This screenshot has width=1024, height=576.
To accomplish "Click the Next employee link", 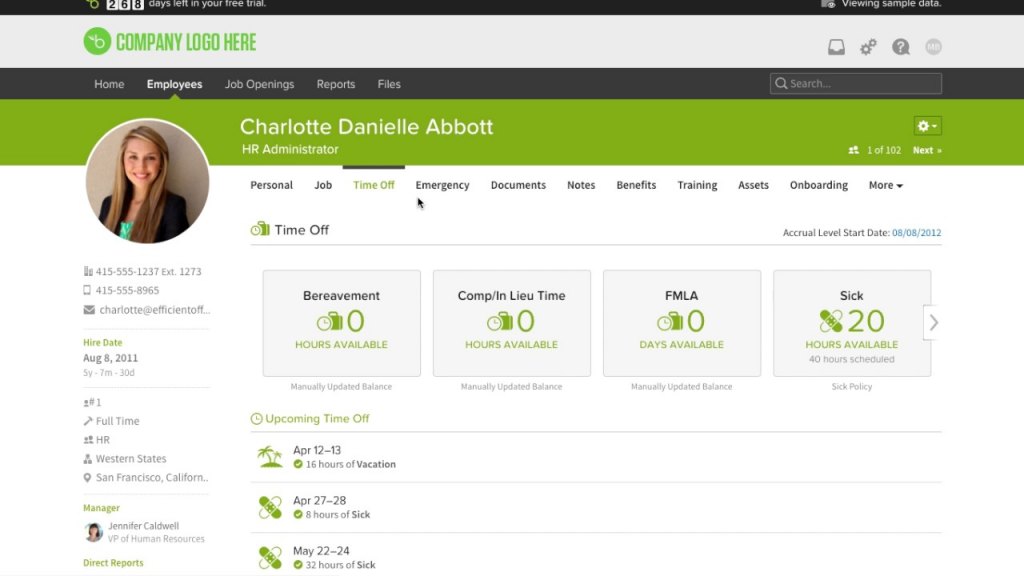I will (x=925, y=149).
